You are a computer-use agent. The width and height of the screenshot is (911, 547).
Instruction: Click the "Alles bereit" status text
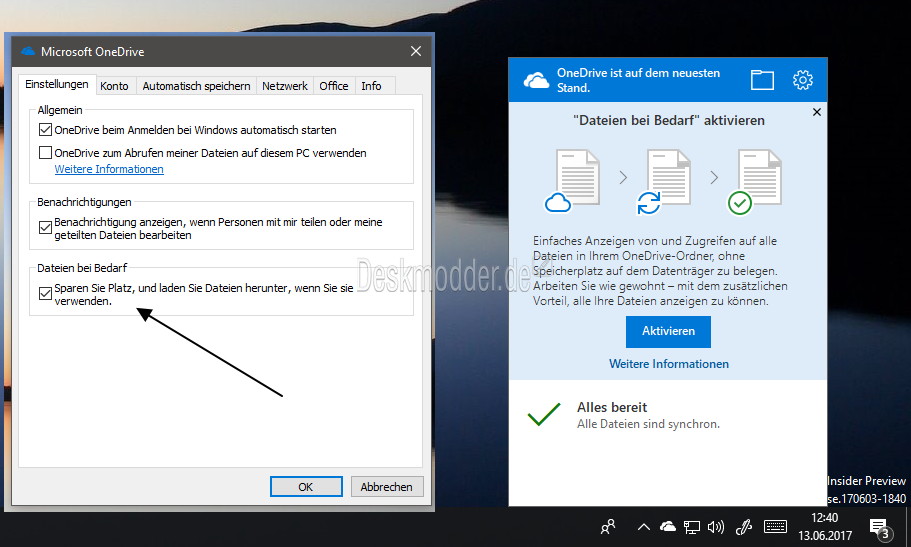(612, 407)
